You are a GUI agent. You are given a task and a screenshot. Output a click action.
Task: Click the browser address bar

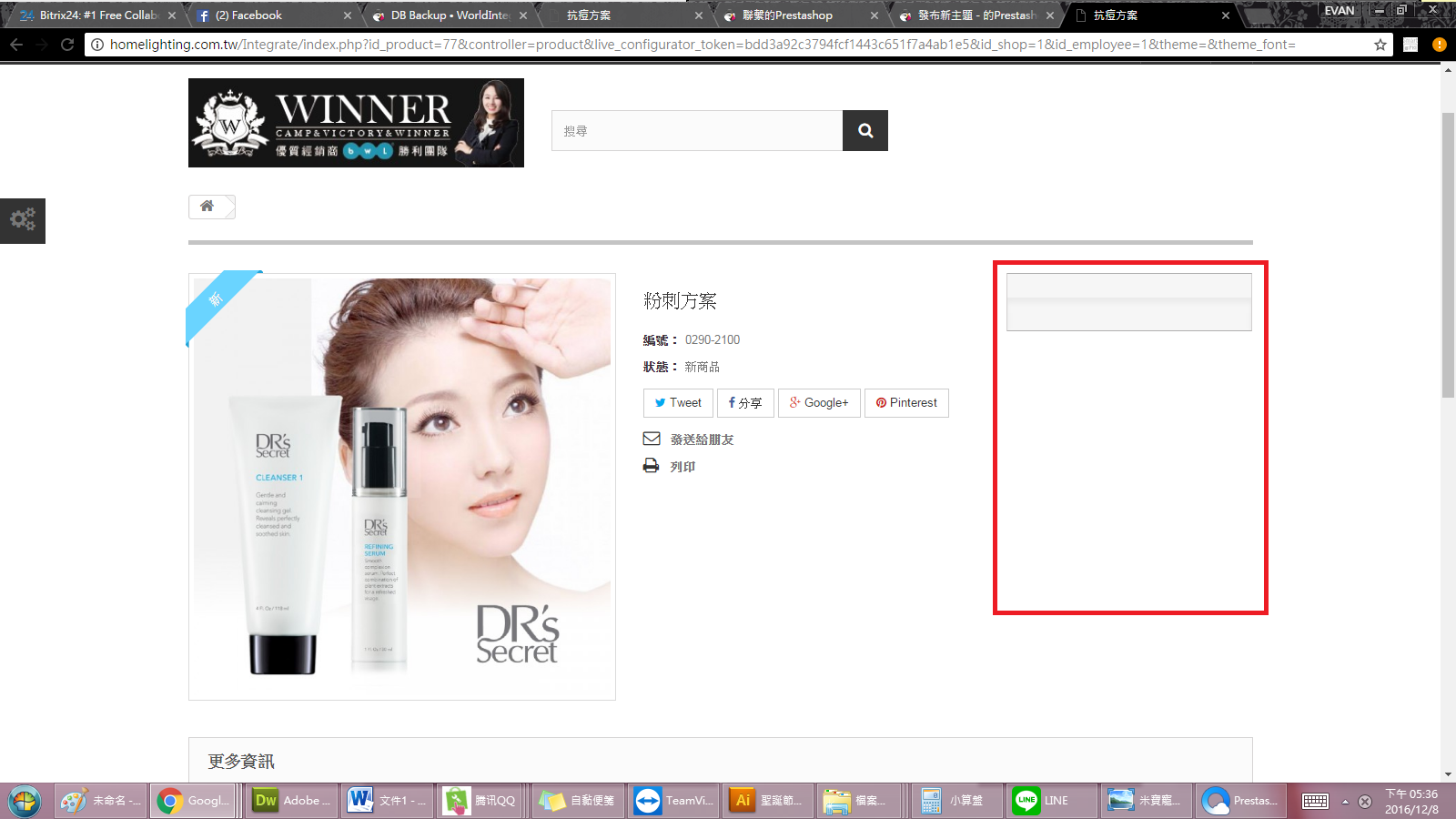click(737, 45)
